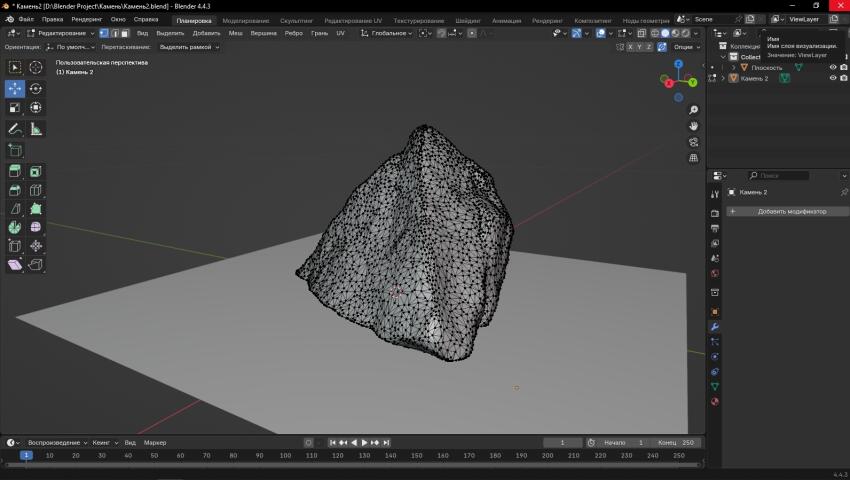Open the Опции dropdown
Screen dimensions: 850x480
pyautogui.click(x=686, y=47)
